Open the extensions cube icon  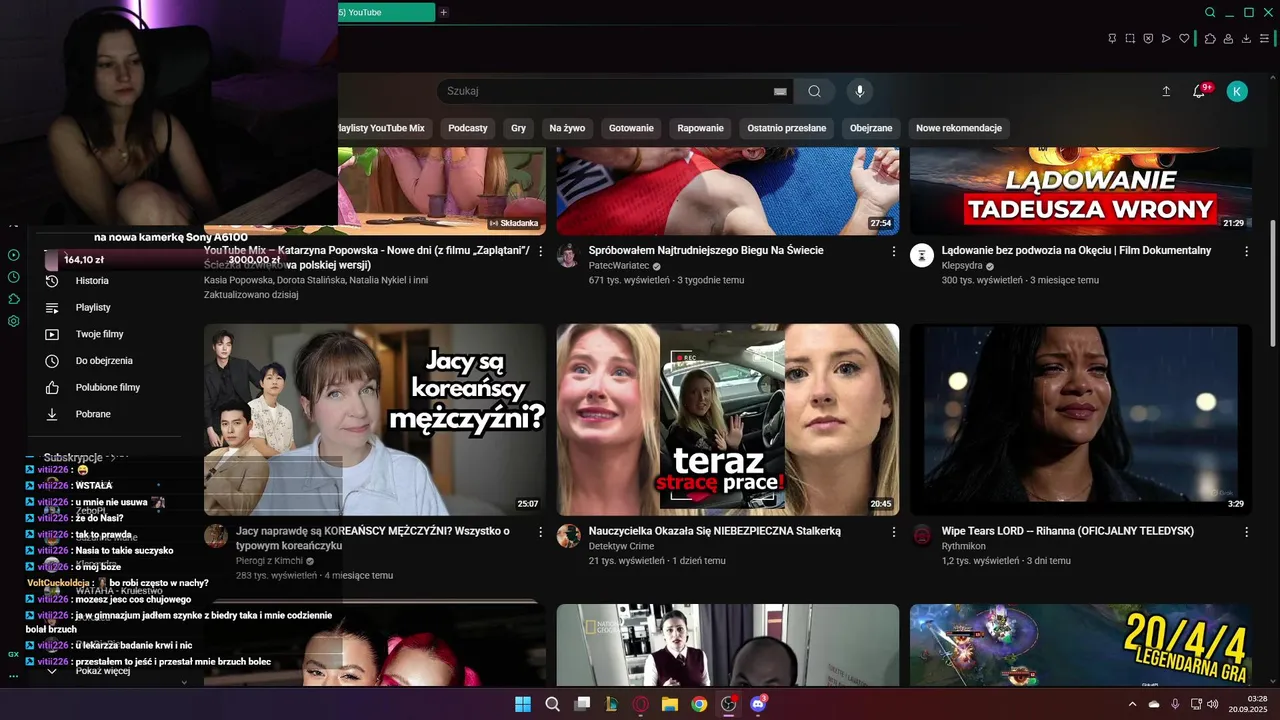coord(1210,39)
